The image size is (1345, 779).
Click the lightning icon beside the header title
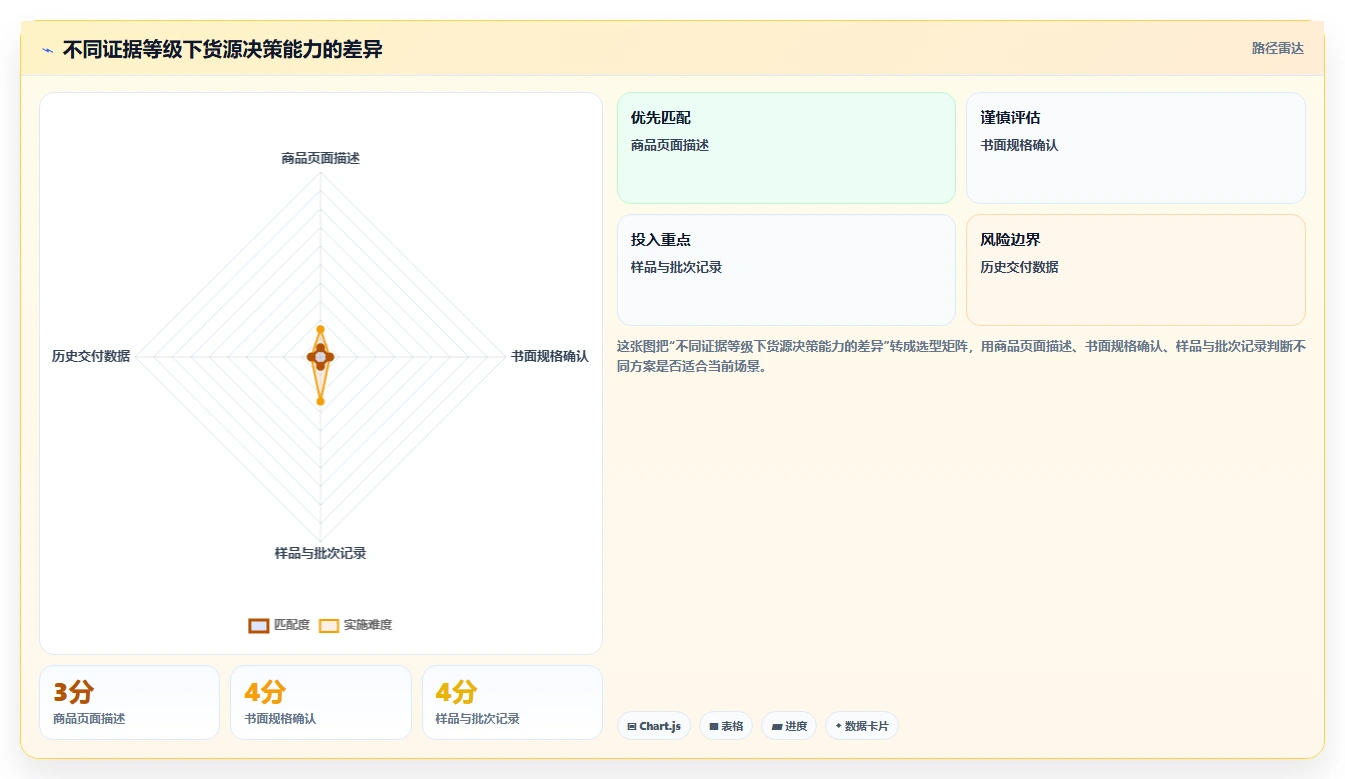tap(47, 50)
